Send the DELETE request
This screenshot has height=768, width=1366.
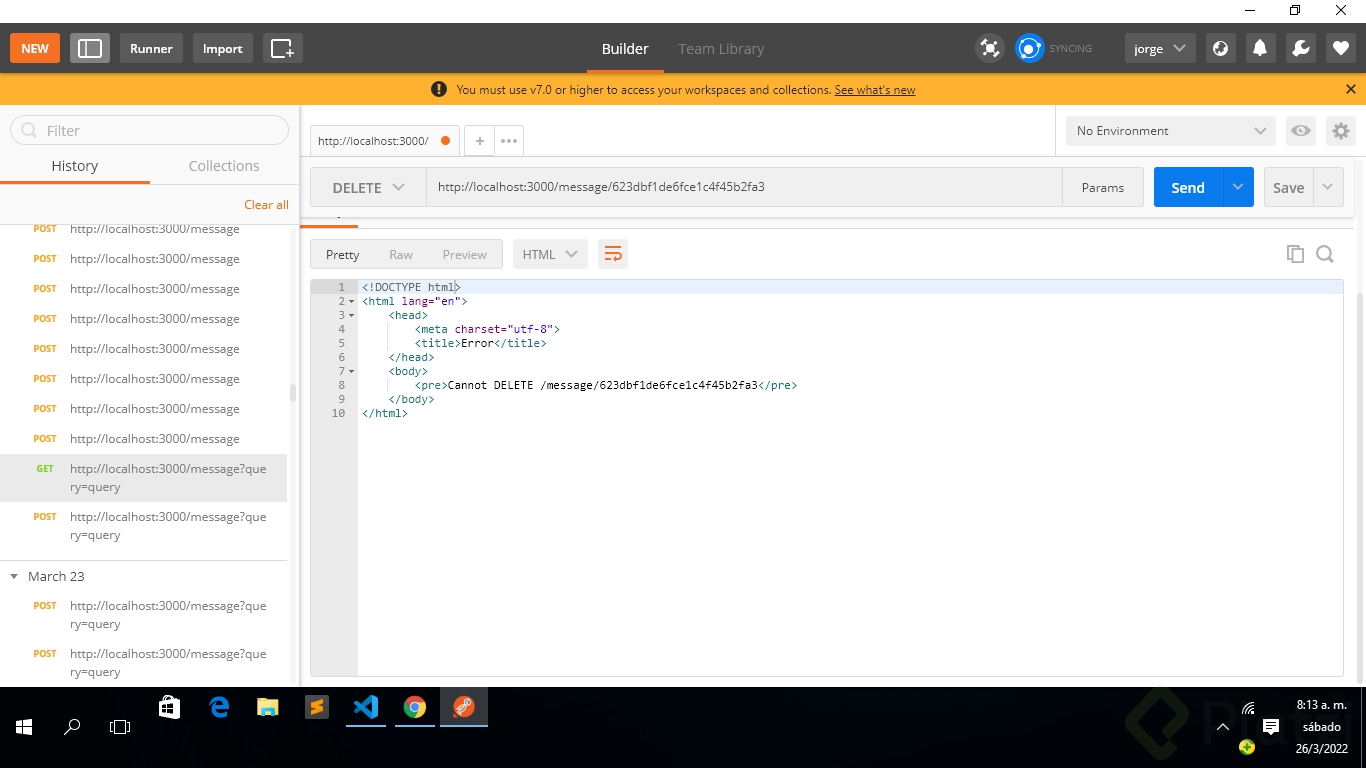1188,187
